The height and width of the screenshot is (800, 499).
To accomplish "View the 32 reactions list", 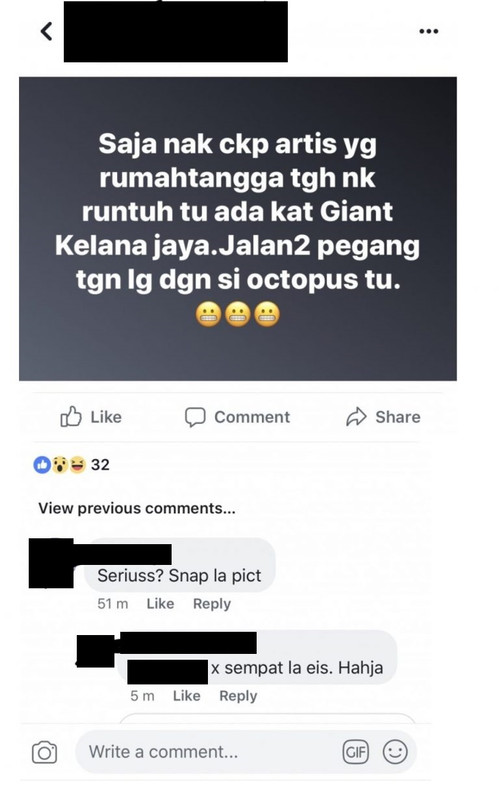I will click(100, 464).
